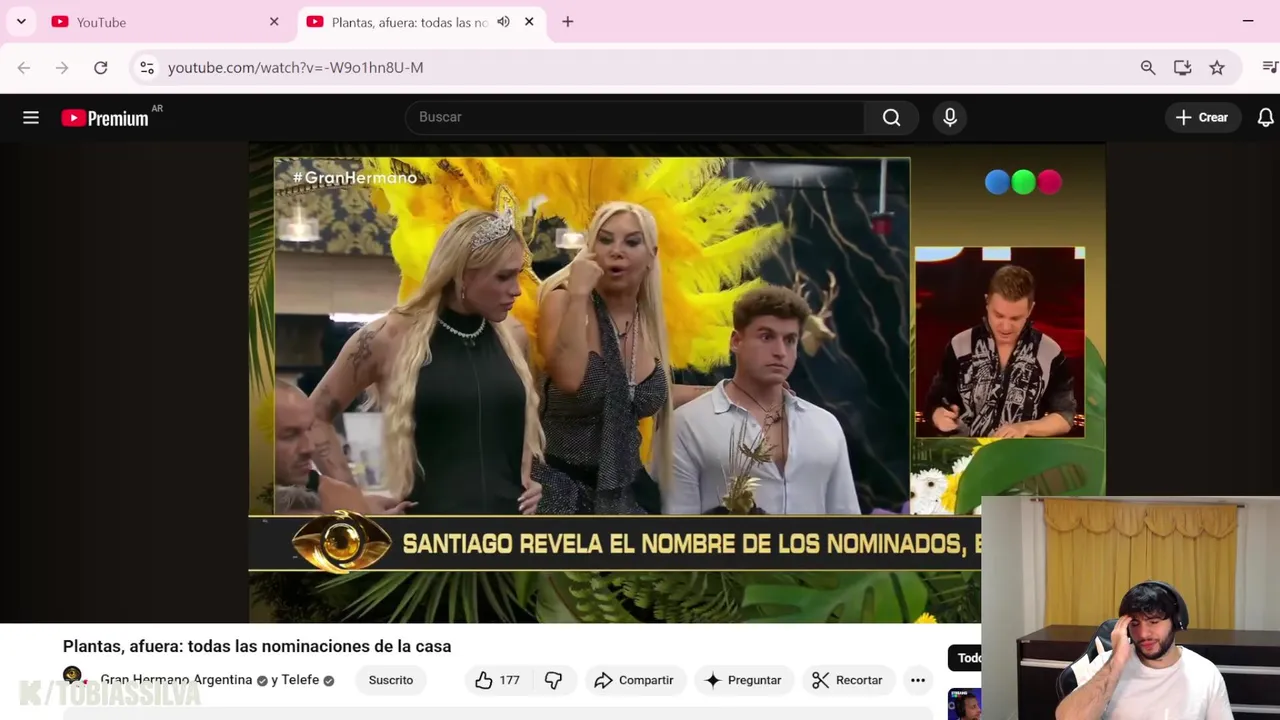The image size is (1280, 720).
Task: Click the search magnifier button
Action: point(891,117)
